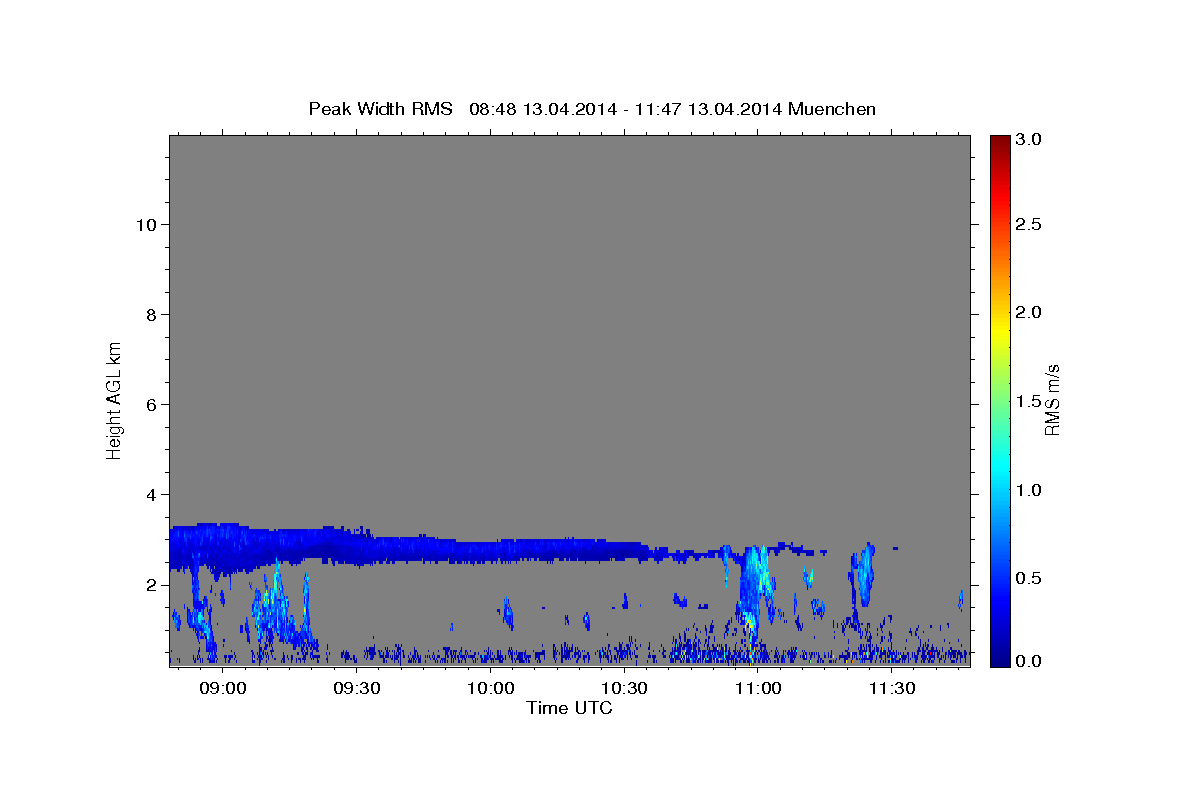Viewport: 1200px width, 800px height.
Task: Click the height tick label 4
Action: pyautogui.click(x=150, y=494)
